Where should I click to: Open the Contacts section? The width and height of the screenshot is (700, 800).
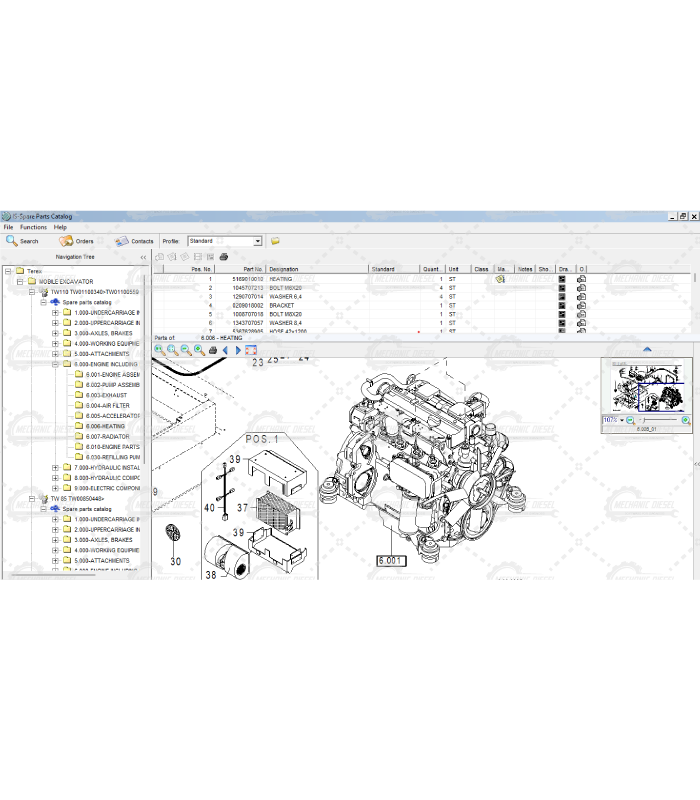pos(134,241)
